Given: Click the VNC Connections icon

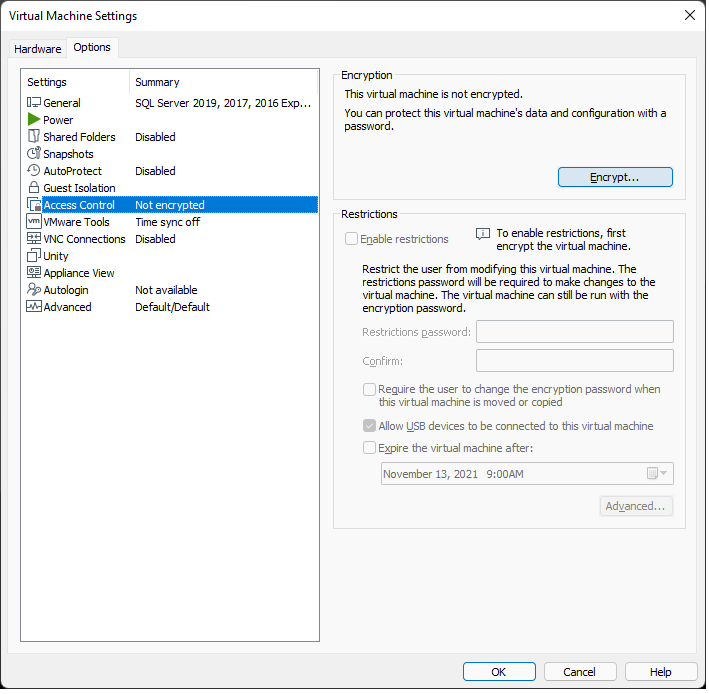Looking at the screenshot, I should [x=34, y=239].
